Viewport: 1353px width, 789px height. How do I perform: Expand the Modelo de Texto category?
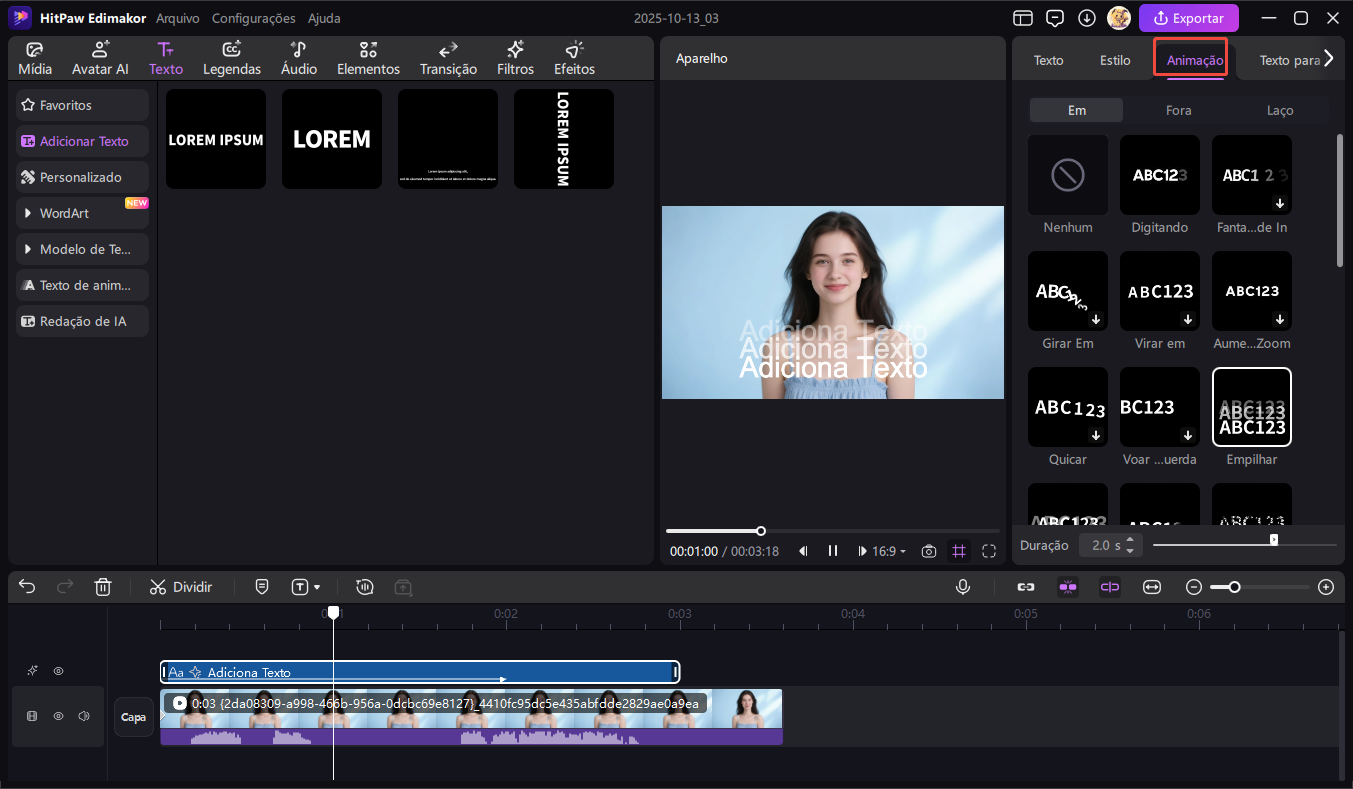pyautogui.click(x=82, y=249)
